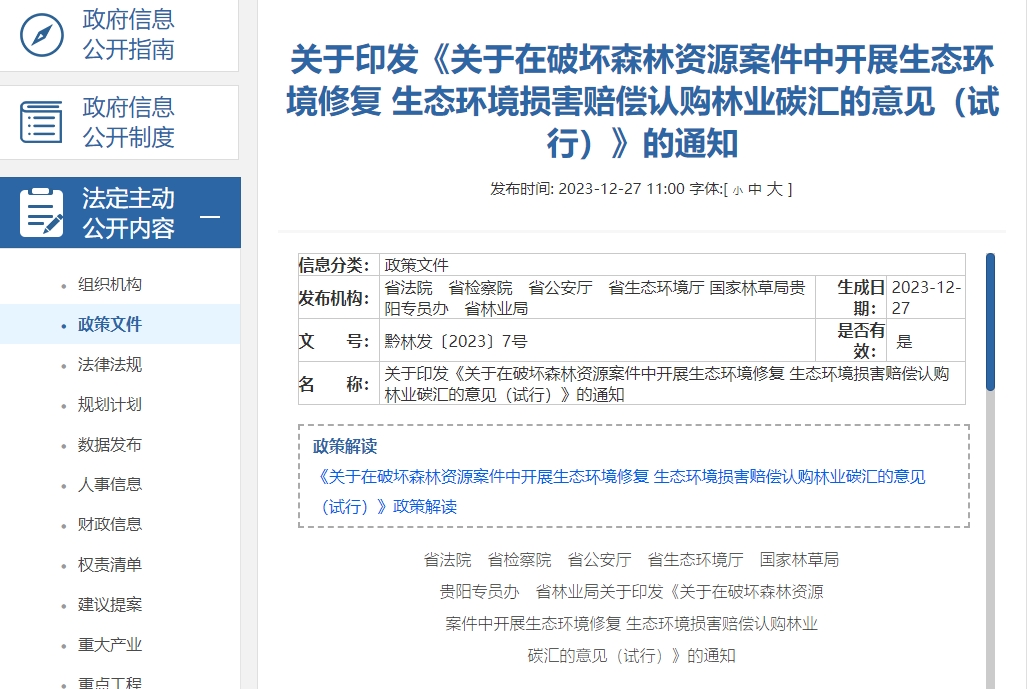Viewport: 1027px width, 689px height.
Task: Select 法定主动公开内容 header text
Action: 128,213
